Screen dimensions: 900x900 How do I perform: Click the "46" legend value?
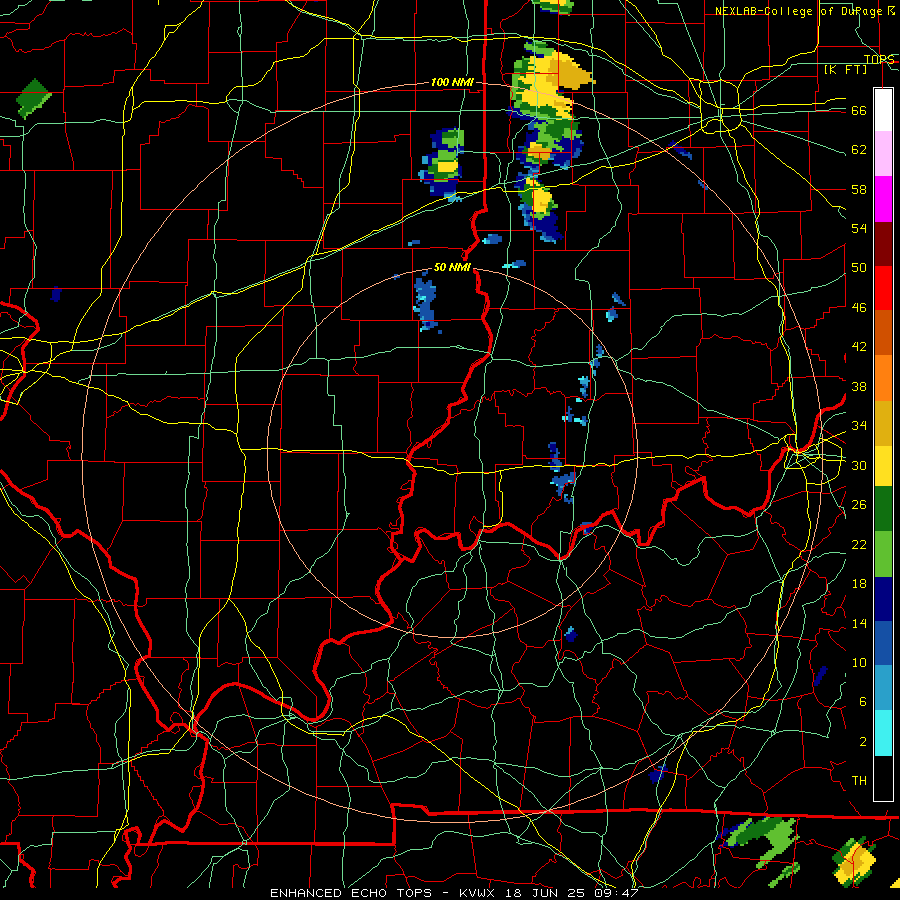click(x=859, y=308)
